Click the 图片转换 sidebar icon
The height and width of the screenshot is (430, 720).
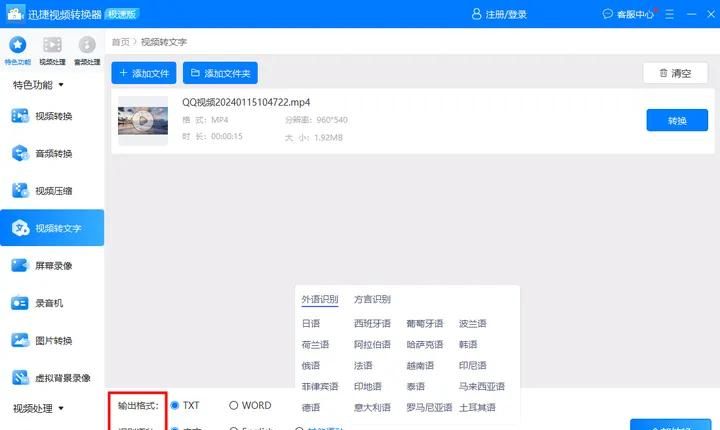click(x=20, y=340)
